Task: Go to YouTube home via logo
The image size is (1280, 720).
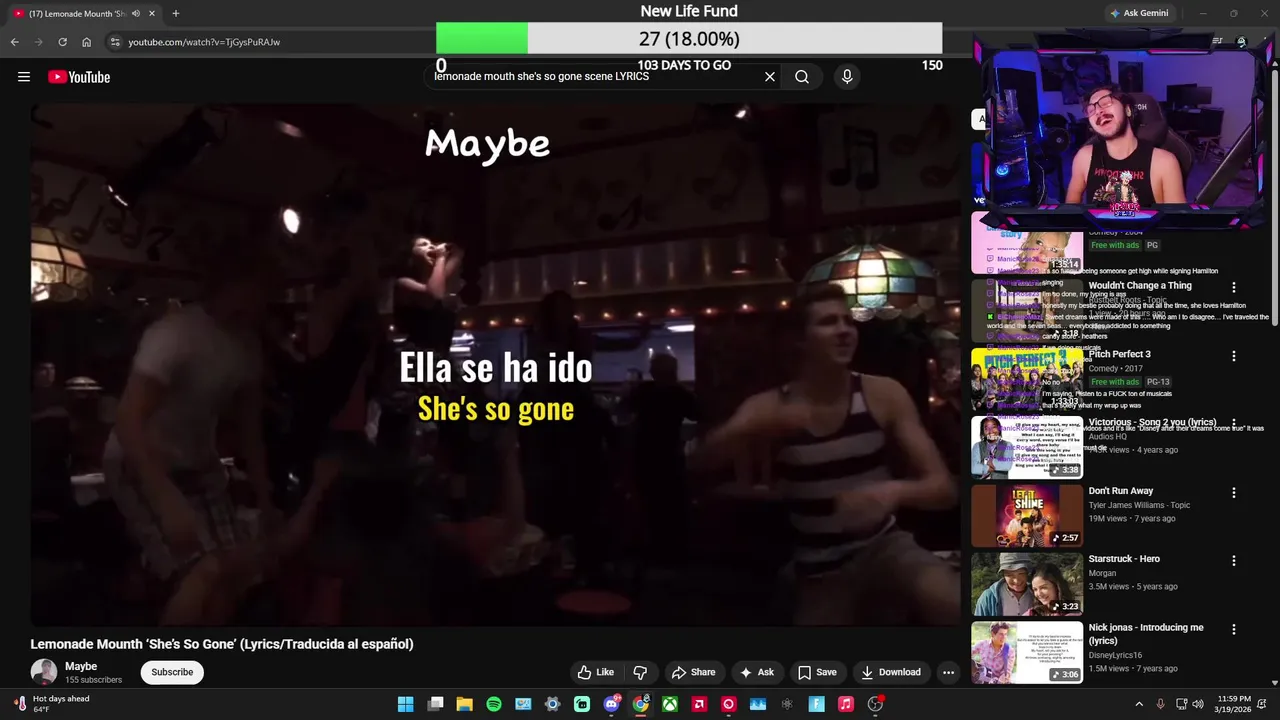Action: (x=79, y=77)
